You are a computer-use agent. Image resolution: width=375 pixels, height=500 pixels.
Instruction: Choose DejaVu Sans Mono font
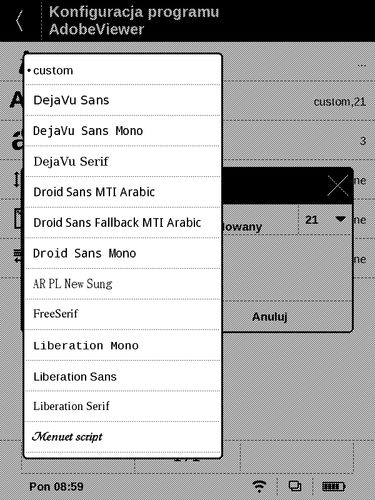point(123,131)
